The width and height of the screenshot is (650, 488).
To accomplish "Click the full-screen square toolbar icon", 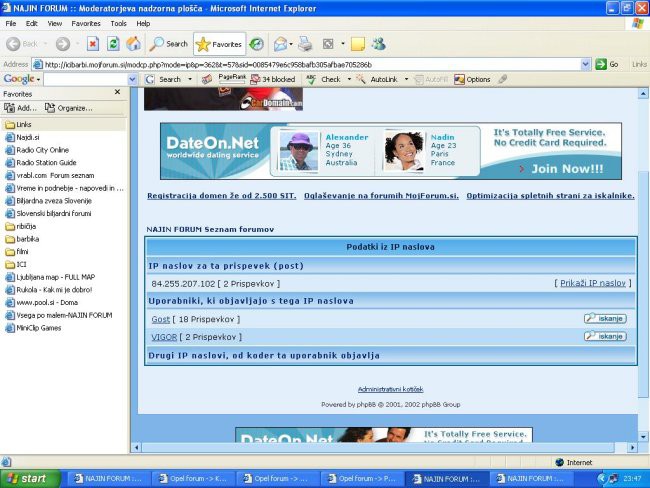I will point(328,44).
